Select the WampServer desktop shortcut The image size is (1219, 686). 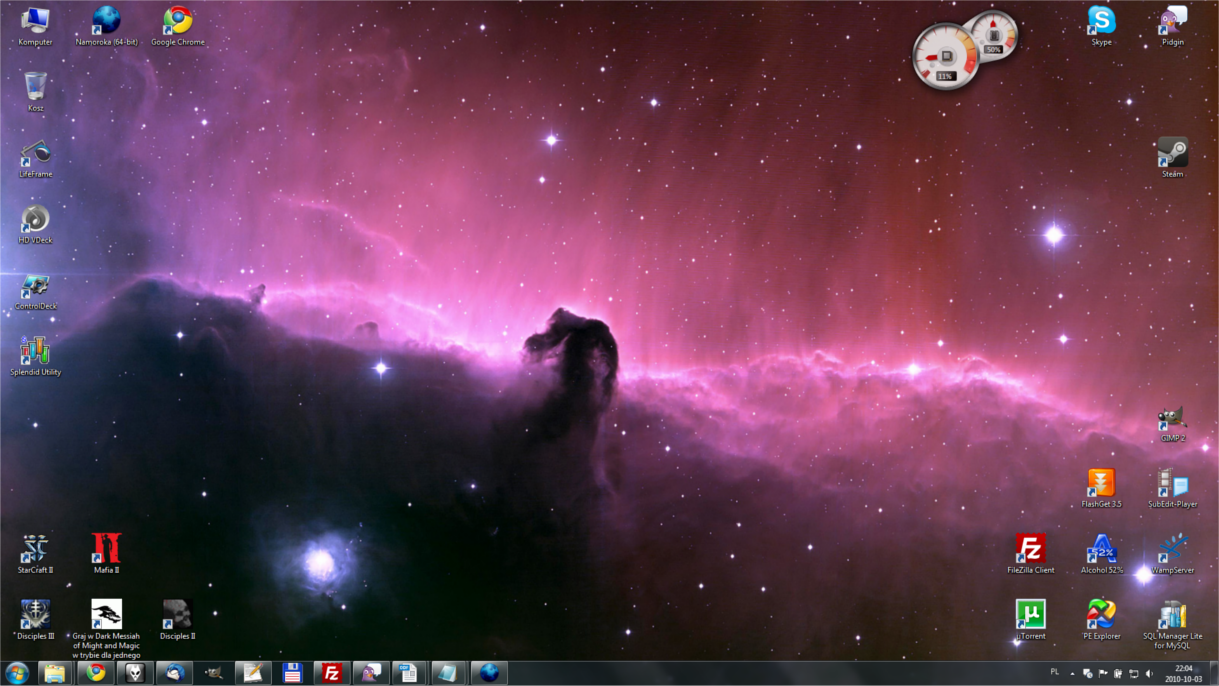1172,550
